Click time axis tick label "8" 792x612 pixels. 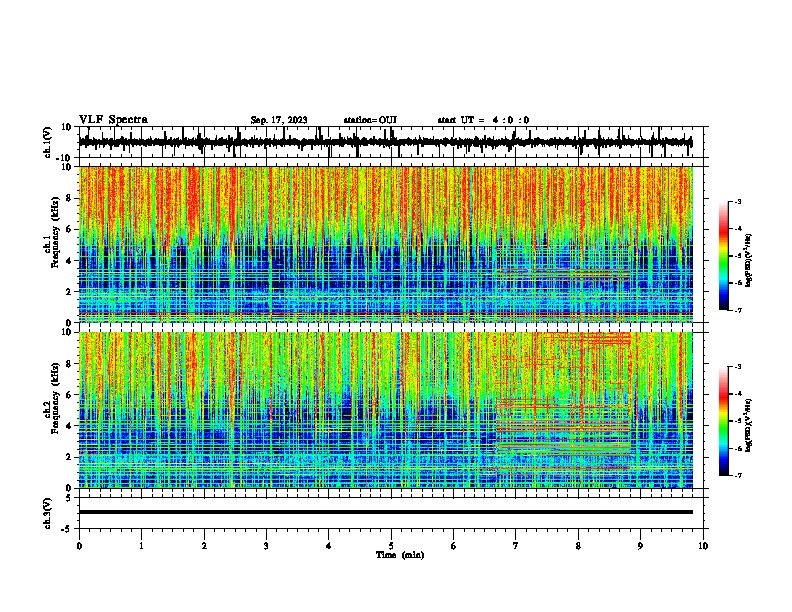point(578,546)
